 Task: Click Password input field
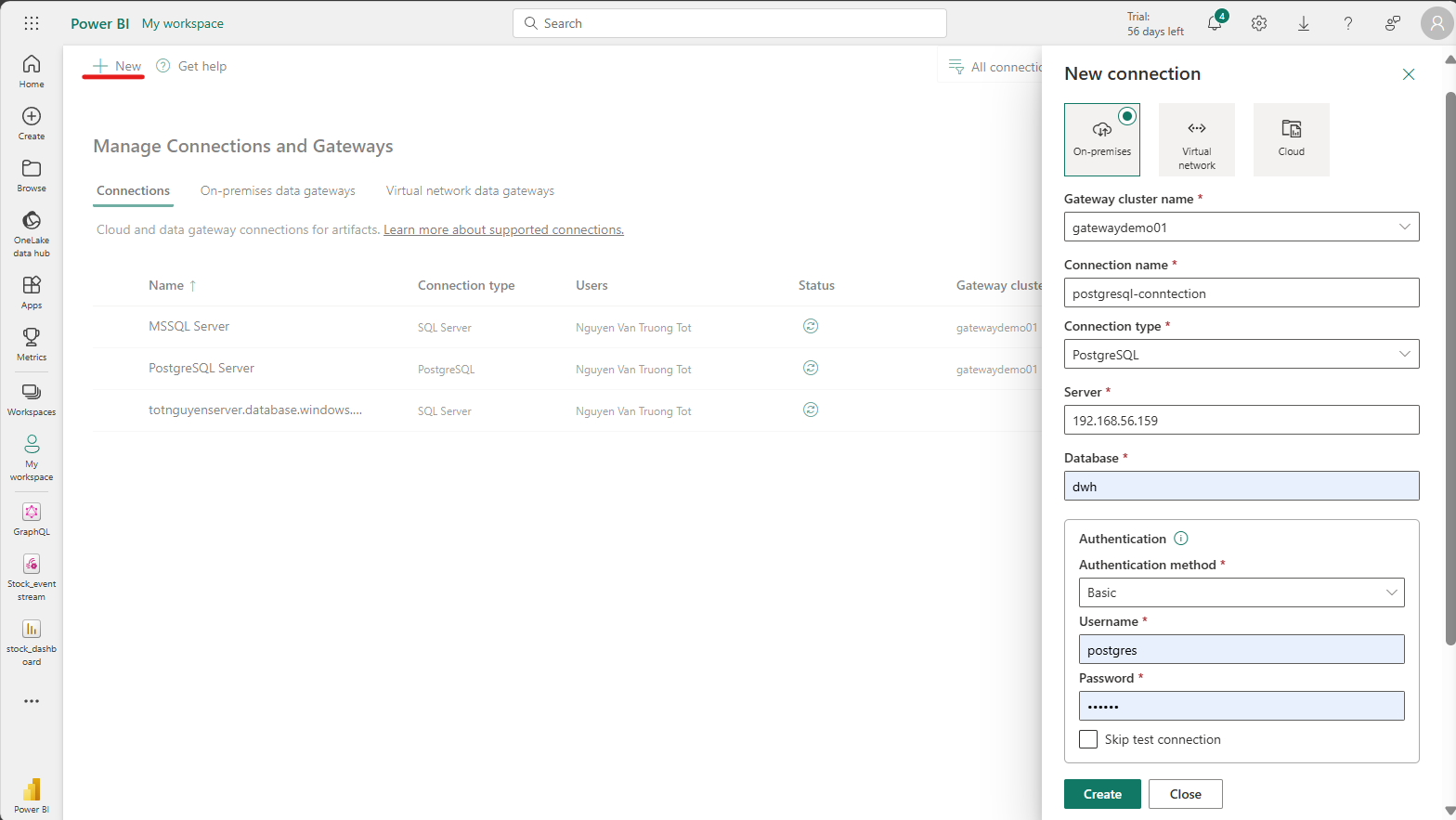1241,706
